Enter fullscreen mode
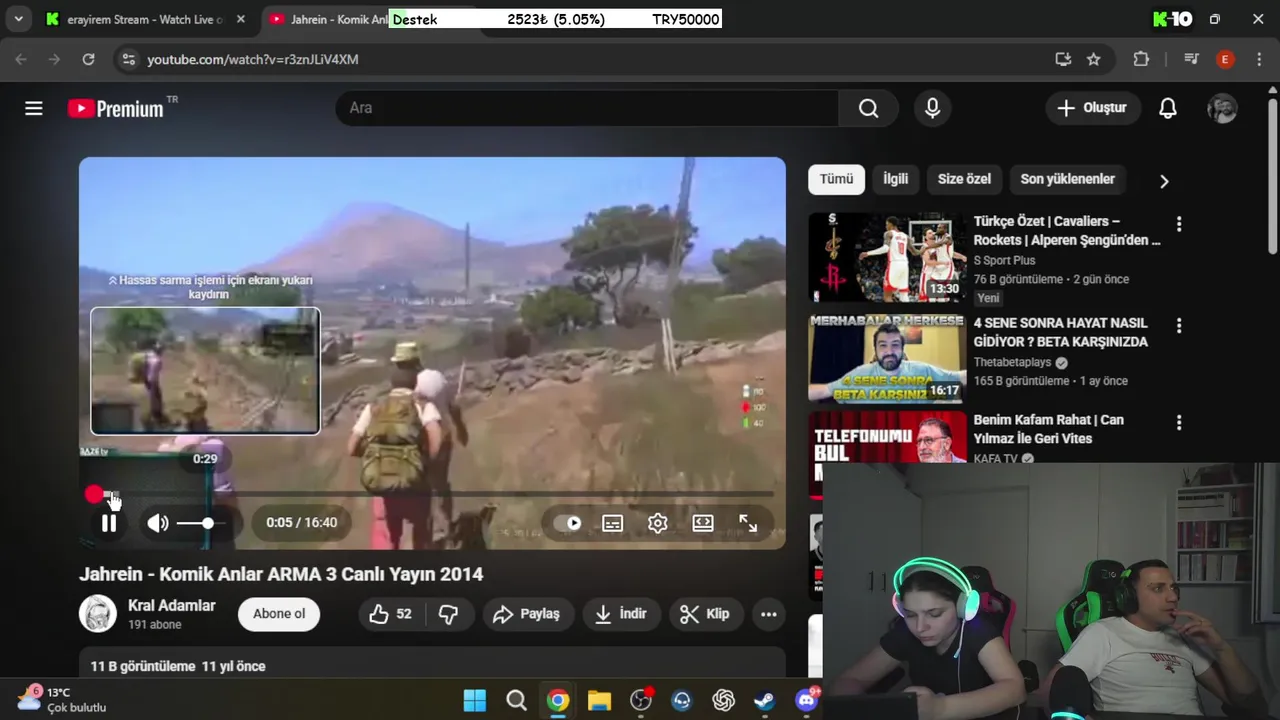Viewport: 1280px width, 720px height. (748, 523)
